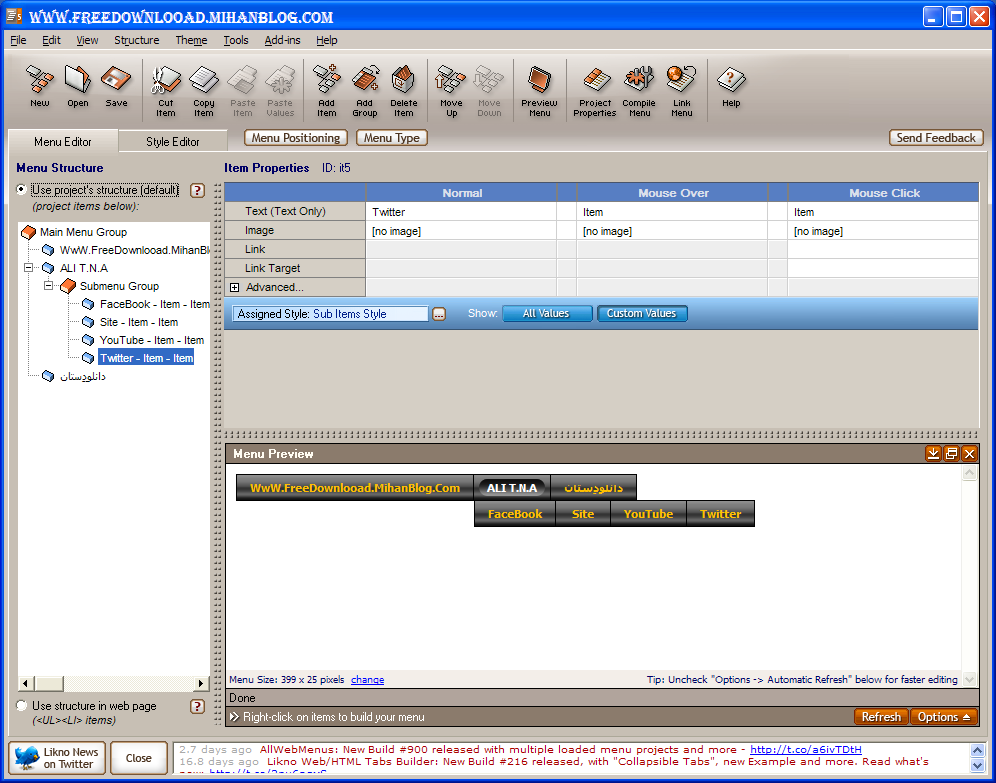The image size is (996, 783).
Task: Click the YouTube item in menu preview
Action: tap(648, 514)
